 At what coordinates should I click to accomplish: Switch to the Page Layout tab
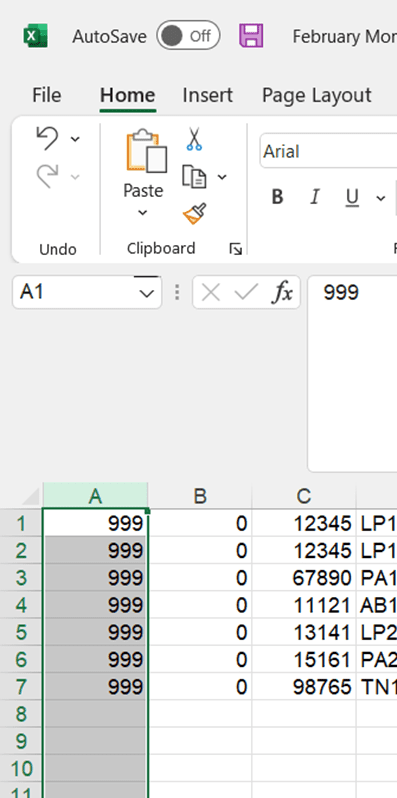pos(317,95)
